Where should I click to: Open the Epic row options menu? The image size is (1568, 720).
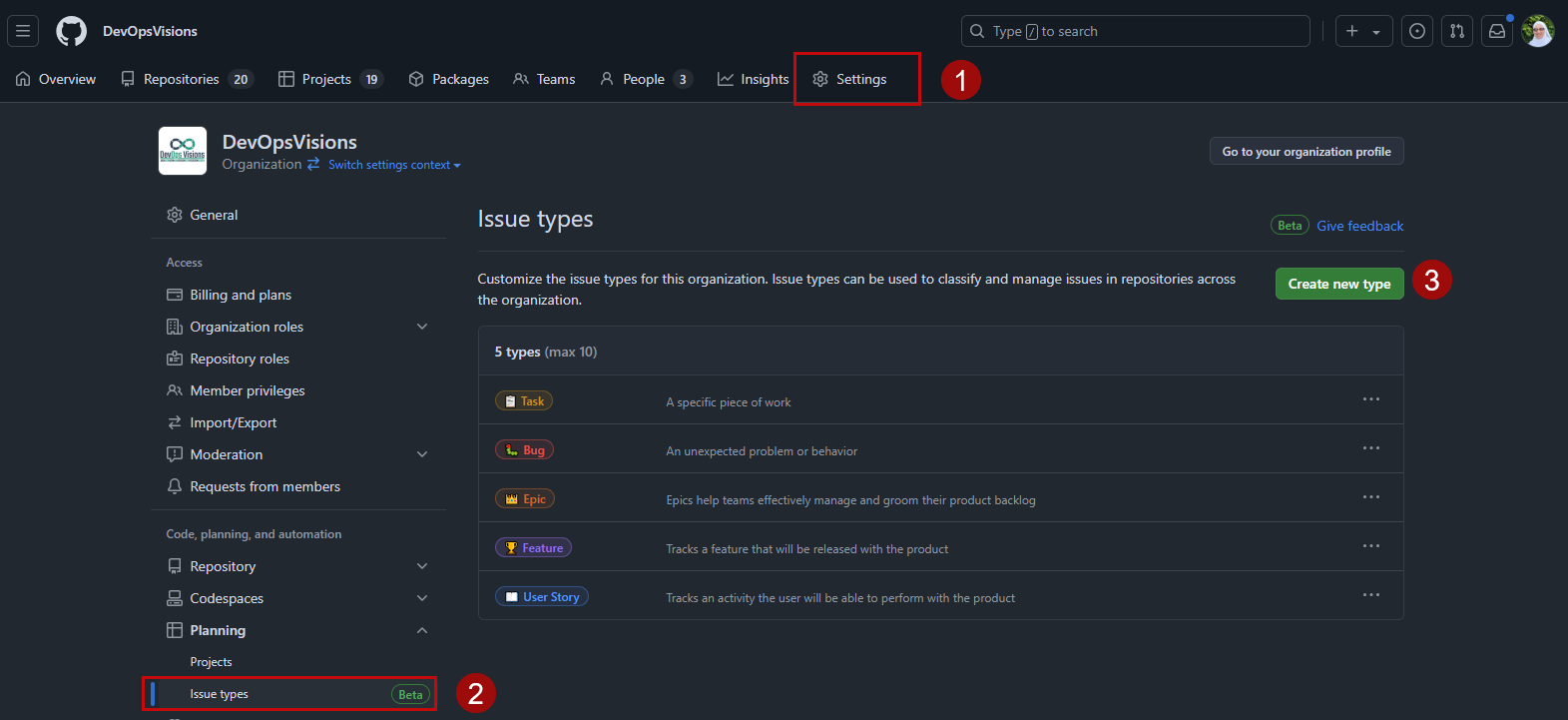pyautogui.click(x=1371, y=497)
